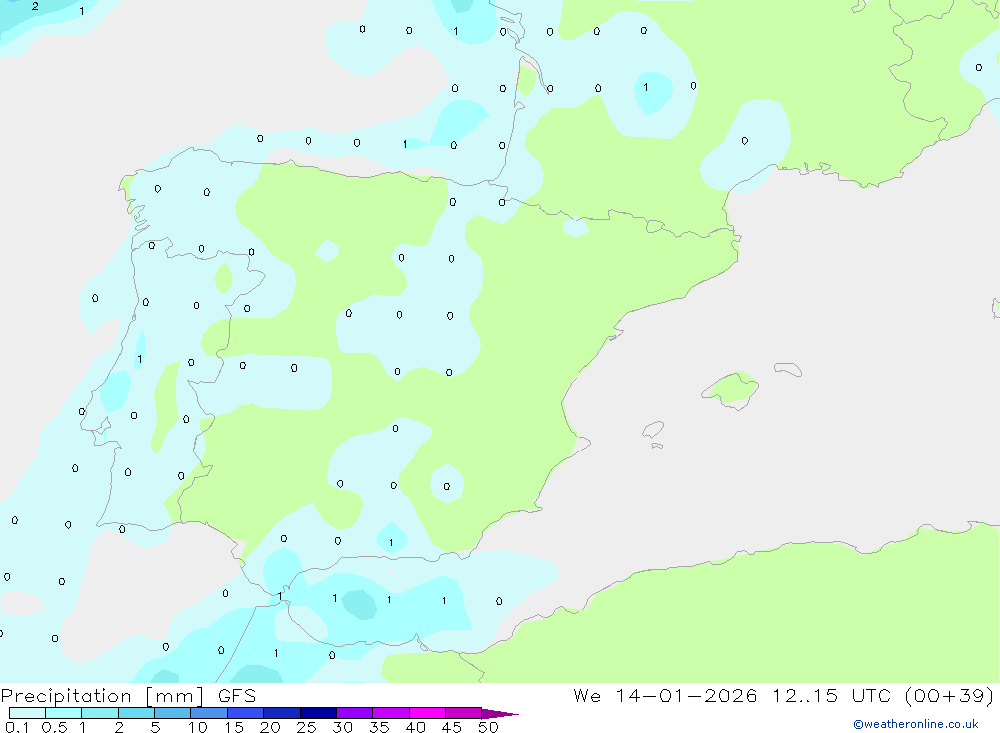The image size is (1000, 733).
Task: Click the legend scale label "10"
Action: click(198, 727)
